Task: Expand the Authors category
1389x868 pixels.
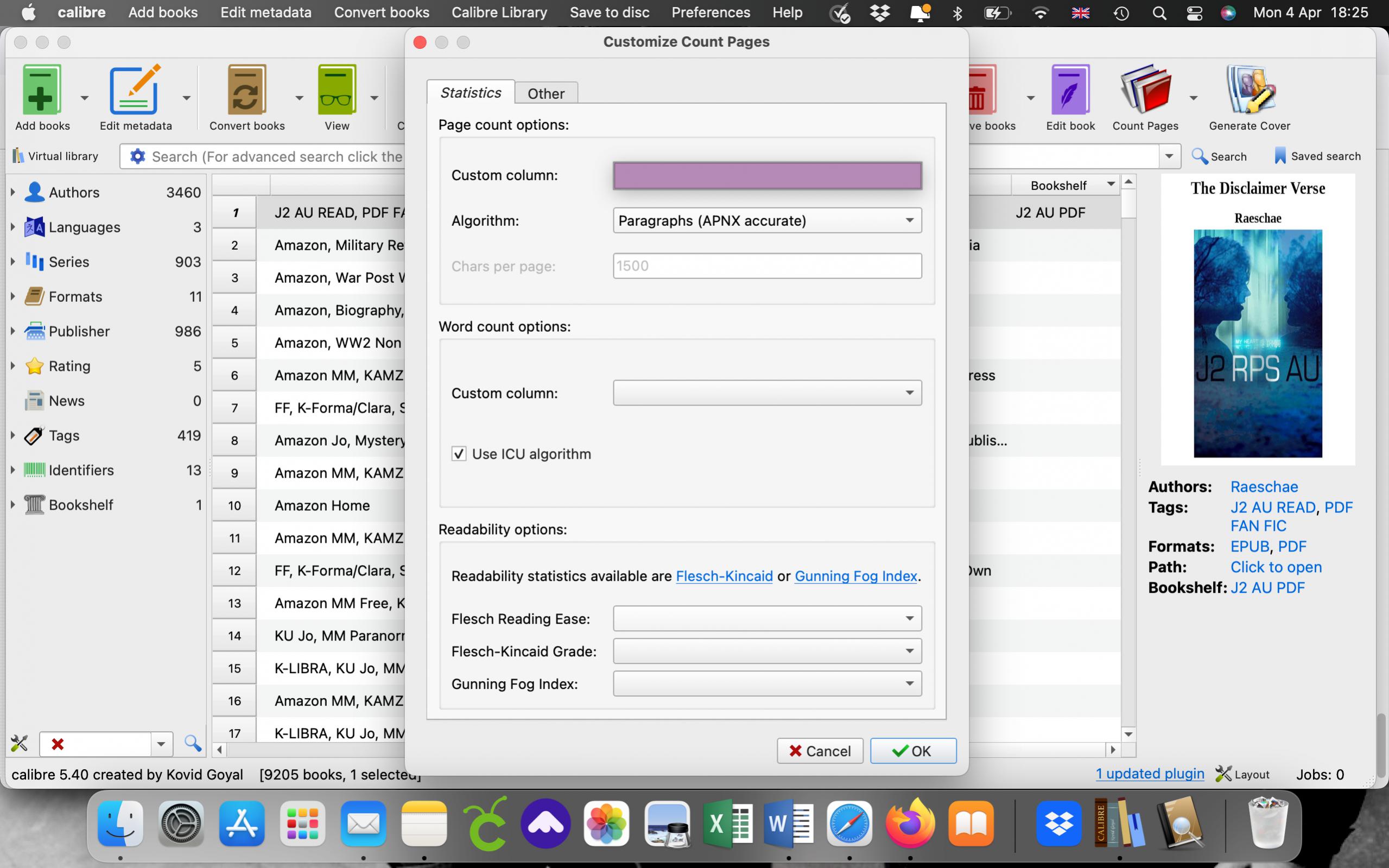Action: pyautogui.click(x=12, y=192)
